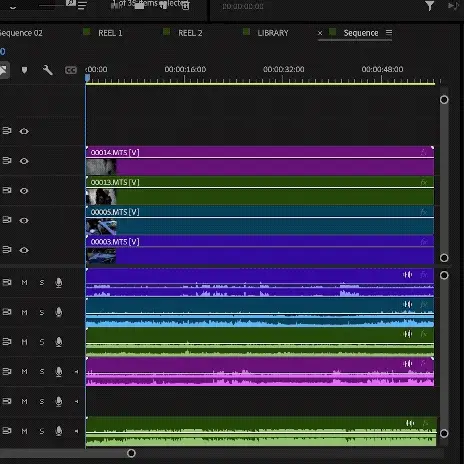
Task: Click the 00003.MTS clip thumbnail
Action: click(101, 256)
